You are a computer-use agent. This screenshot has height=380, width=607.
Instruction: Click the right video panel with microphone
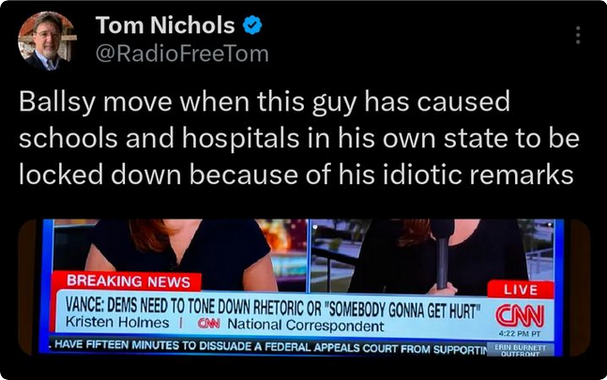pyautogui.click(x=432, y=255)
